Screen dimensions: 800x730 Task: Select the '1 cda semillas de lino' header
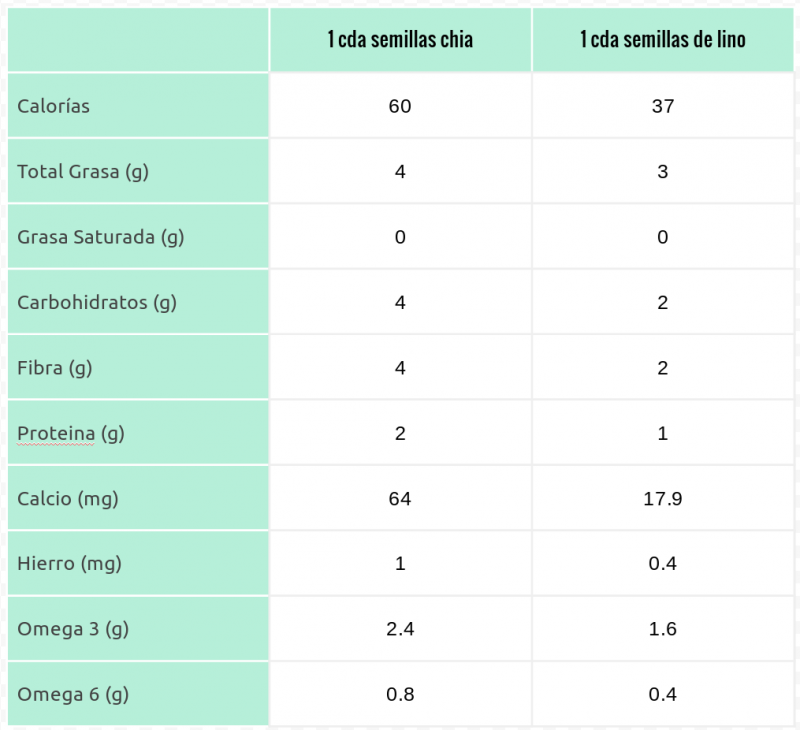(662, 40)
